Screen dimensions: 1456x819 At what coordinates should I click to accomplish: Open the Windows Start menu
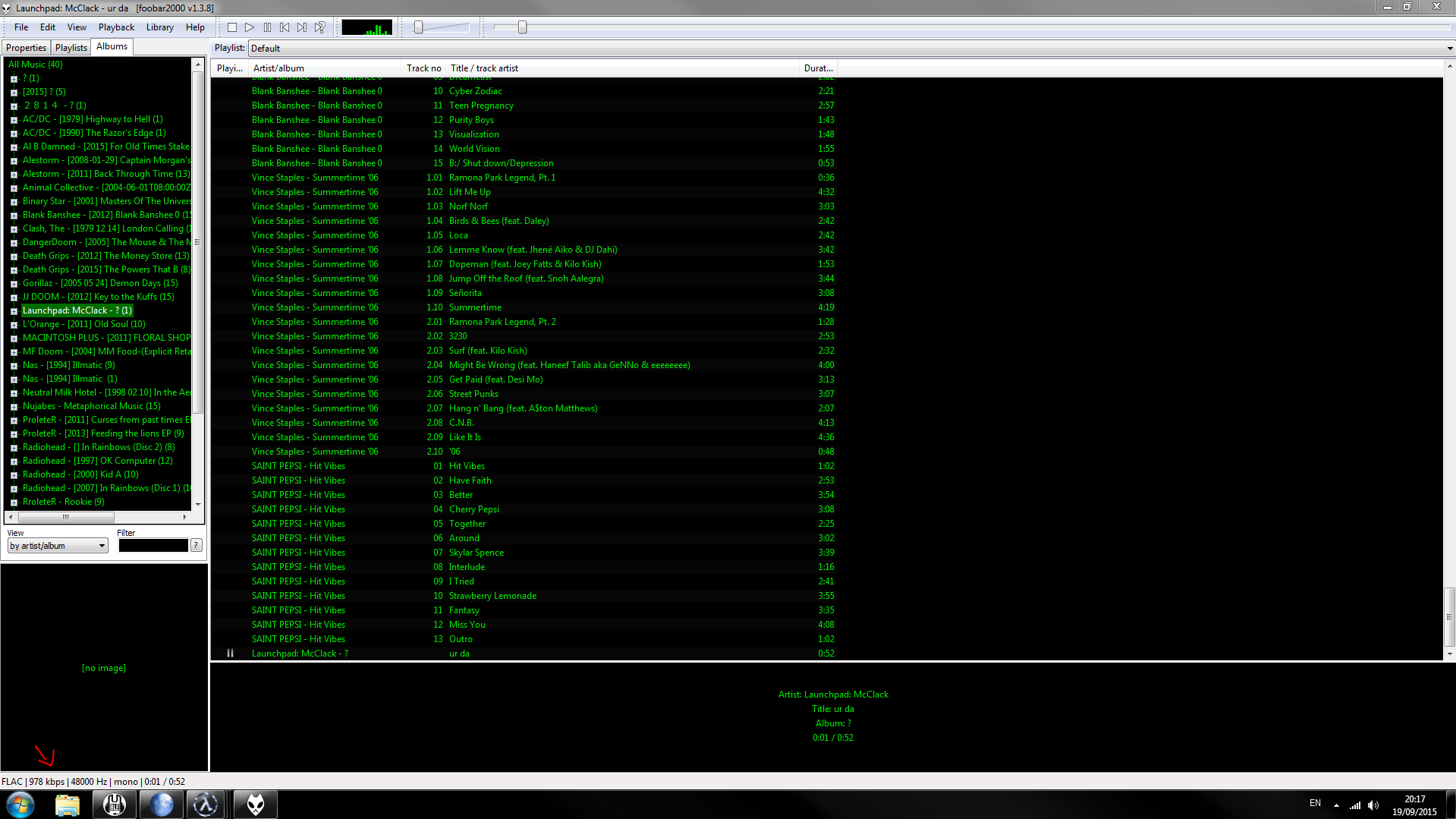click(20, 805)
